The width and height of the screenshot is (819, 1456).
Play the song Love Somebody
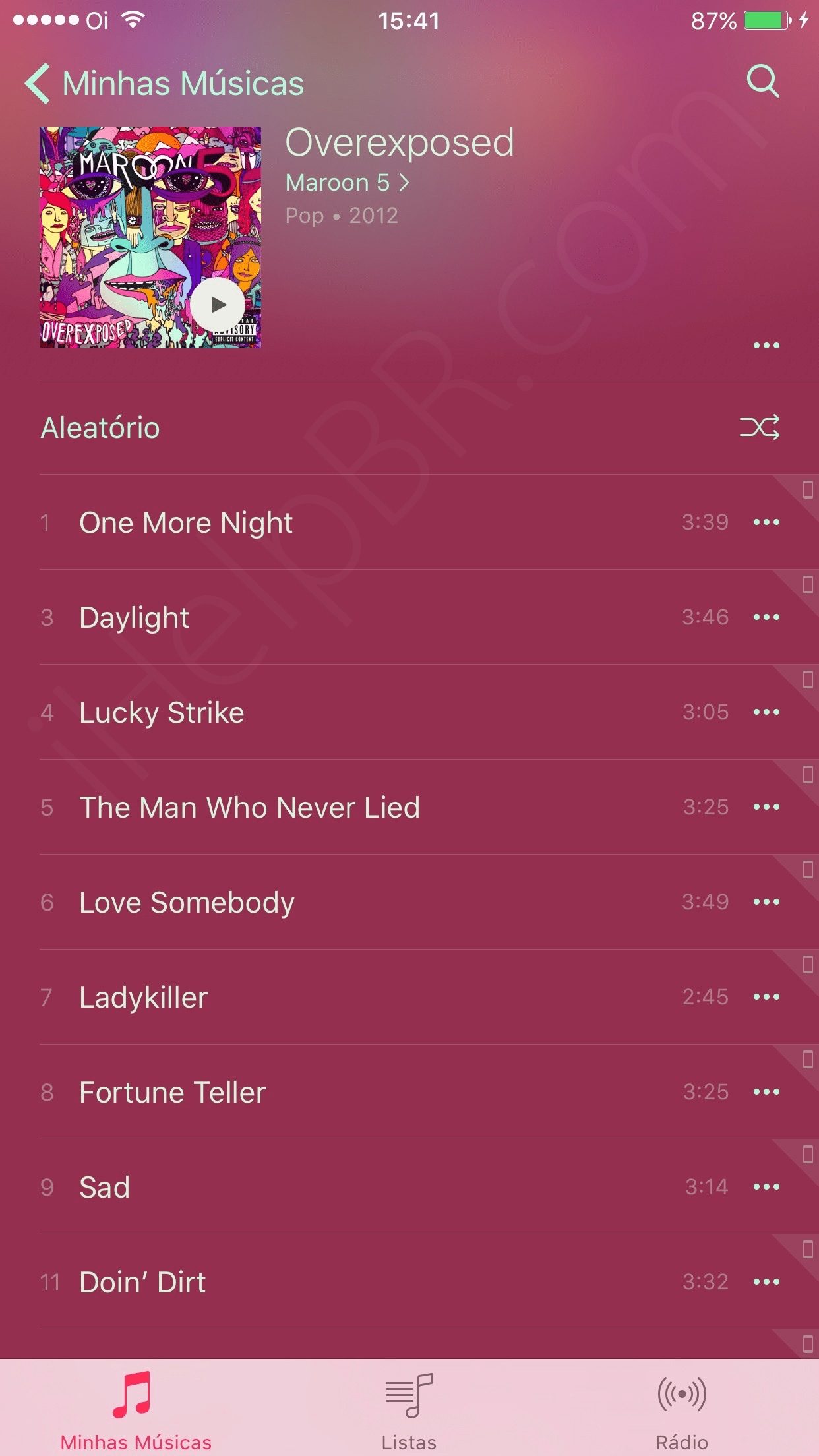(409, 902)
